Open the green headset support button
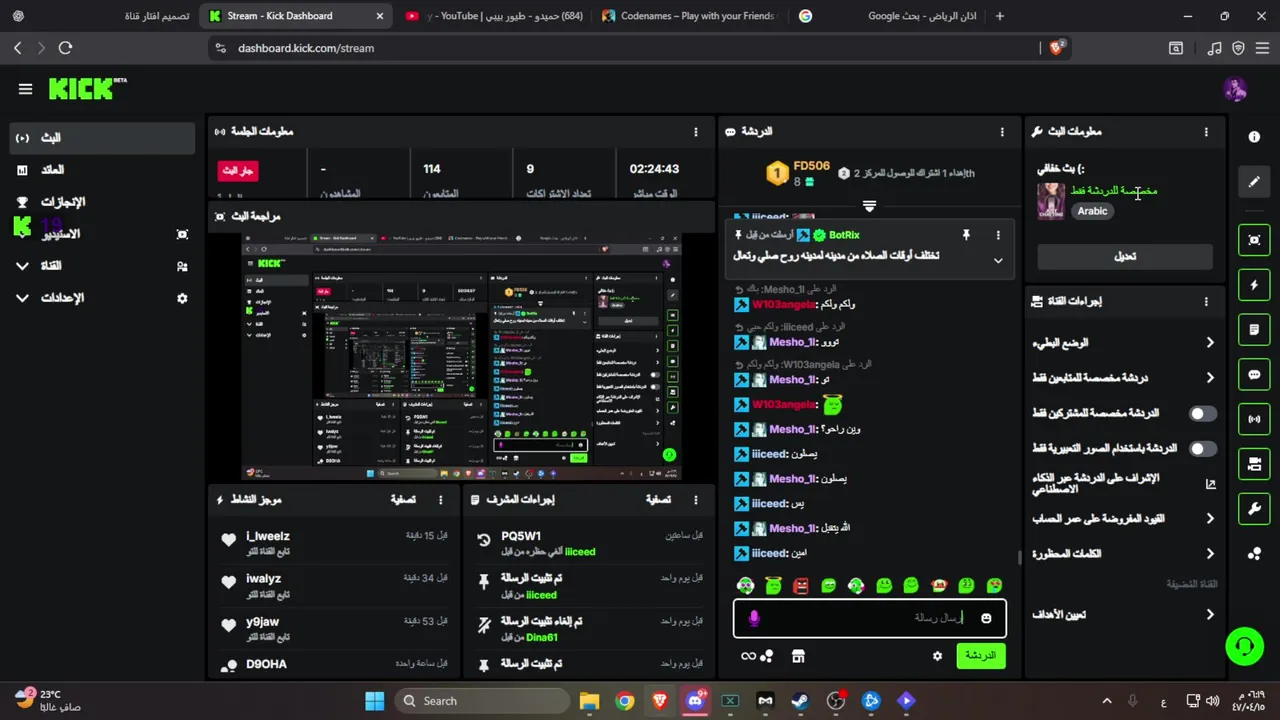This screenshot has height=720, width=1280. coord(1244,646)
